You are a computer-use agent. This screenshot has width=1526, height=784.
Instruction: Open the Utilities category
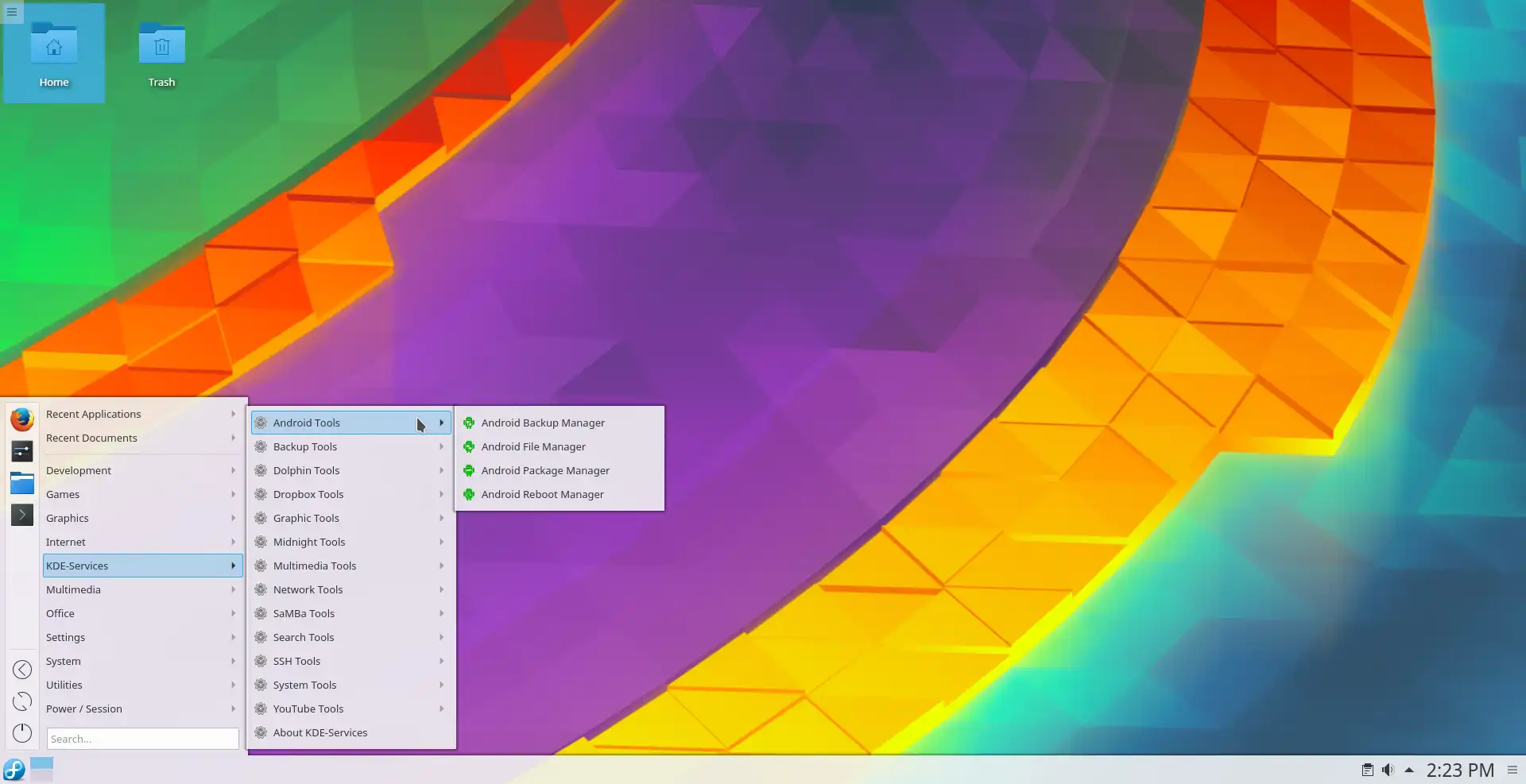click(142, 685)
